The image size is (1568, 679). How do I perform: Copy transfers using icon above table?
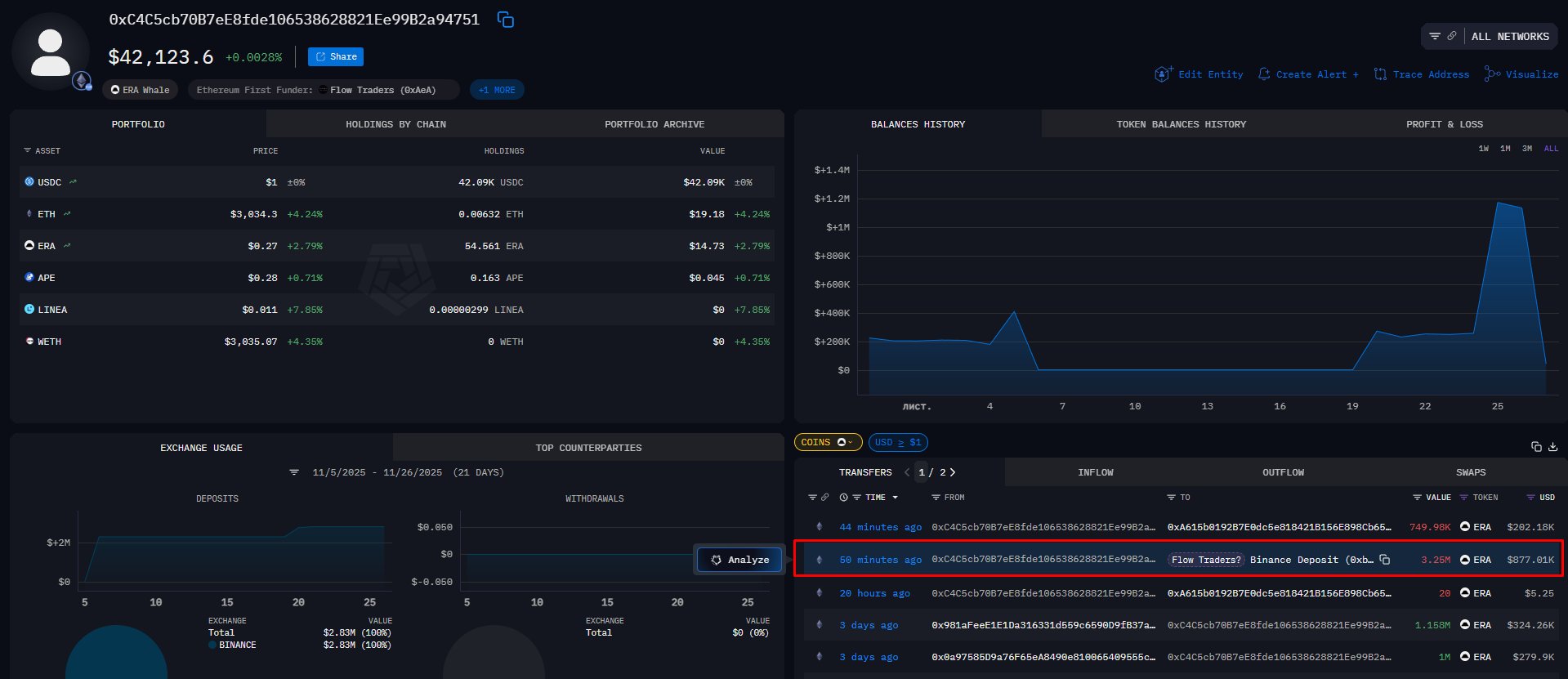[x=1536, y=446]
